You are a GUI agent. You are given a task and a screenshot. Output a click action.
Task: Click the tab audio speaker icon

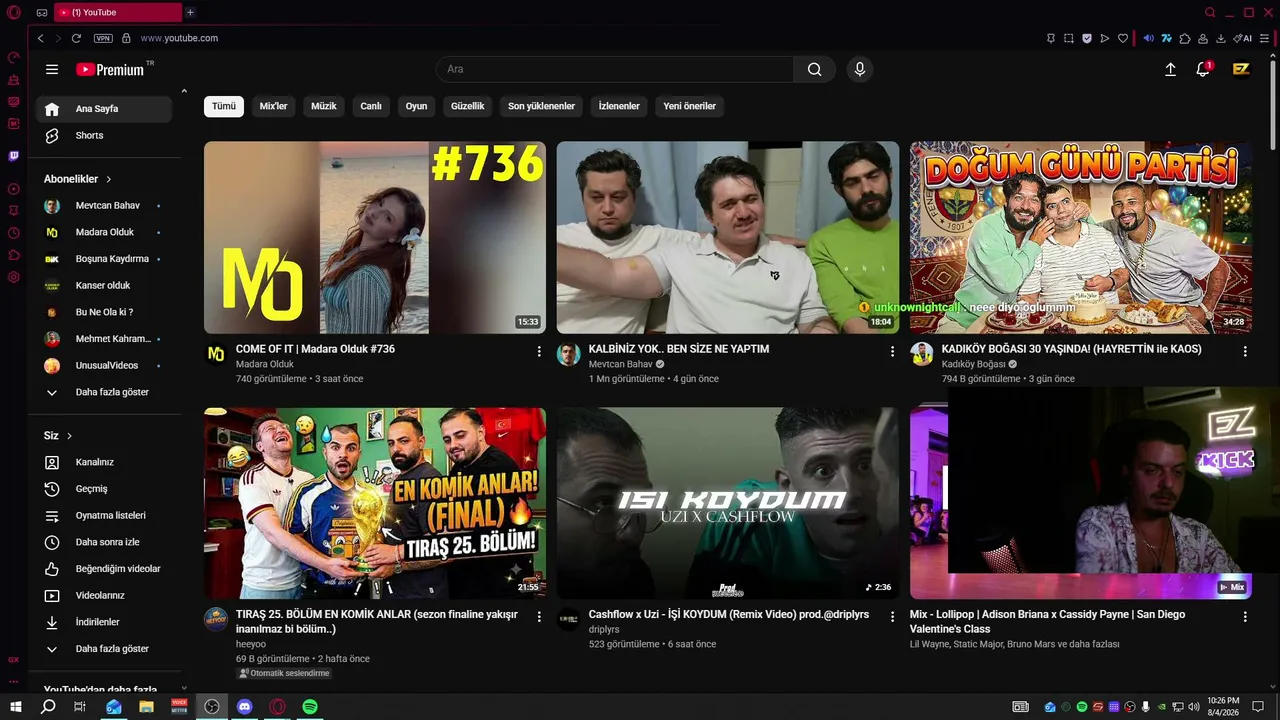click(x=1148, y=38)
